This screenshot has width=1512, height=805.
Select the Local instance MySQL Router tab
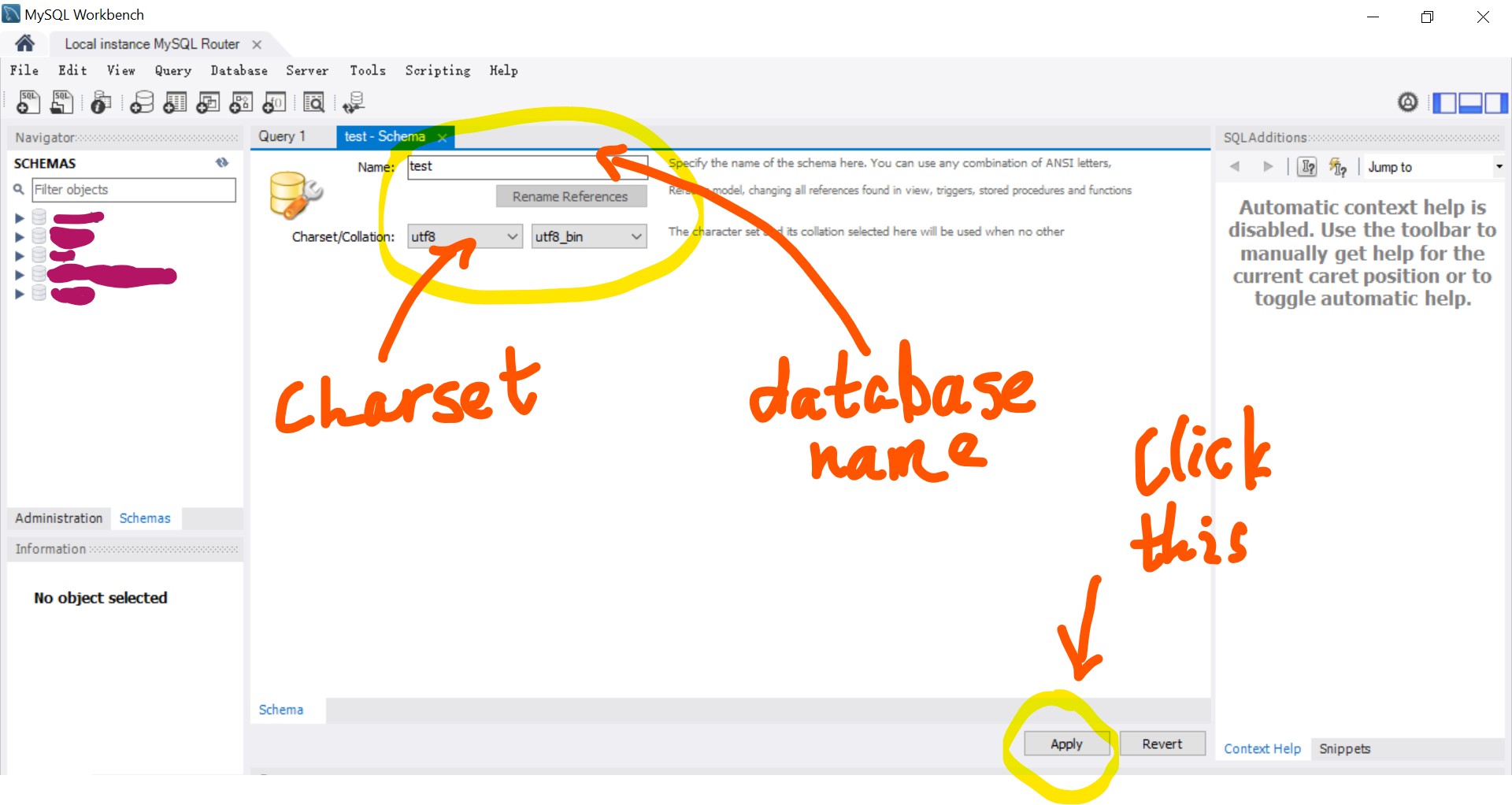tap(152, 44)
